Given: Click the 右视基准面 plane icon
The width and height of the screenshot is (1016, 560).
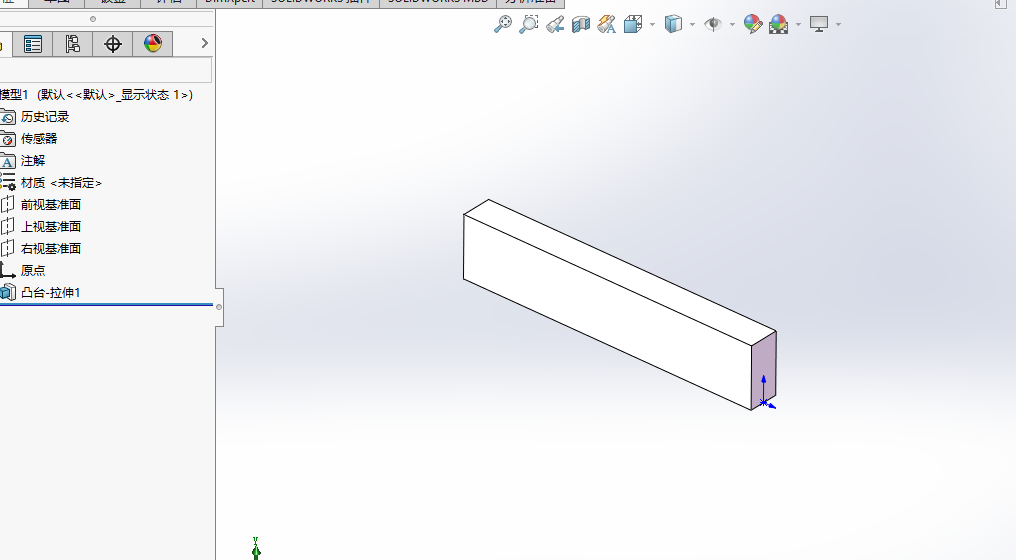Looking at the screenshot, I should tap(7, 248).
